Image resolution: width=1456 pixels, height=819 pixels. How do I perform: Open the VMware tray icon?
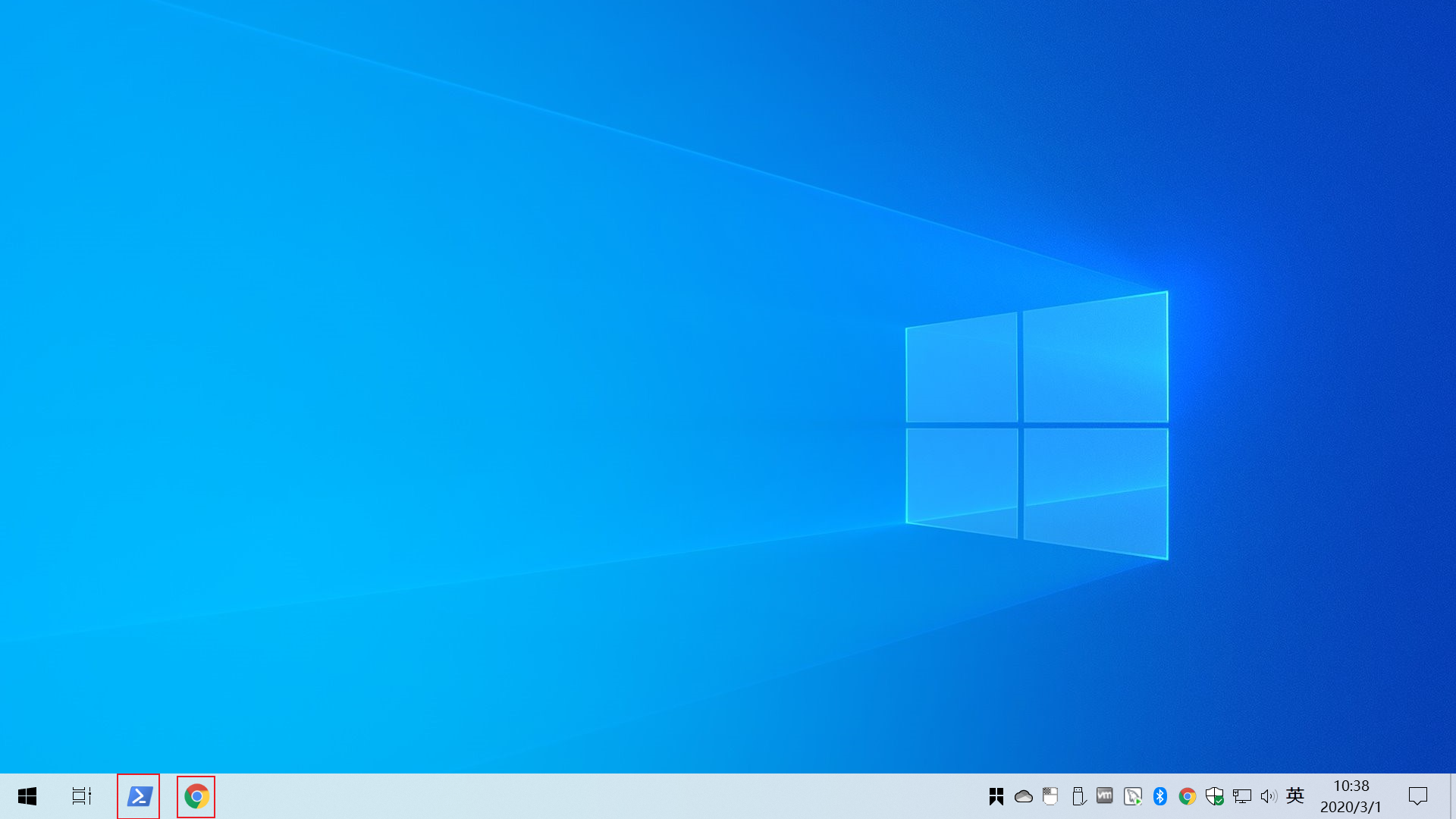pos(1105,796)
